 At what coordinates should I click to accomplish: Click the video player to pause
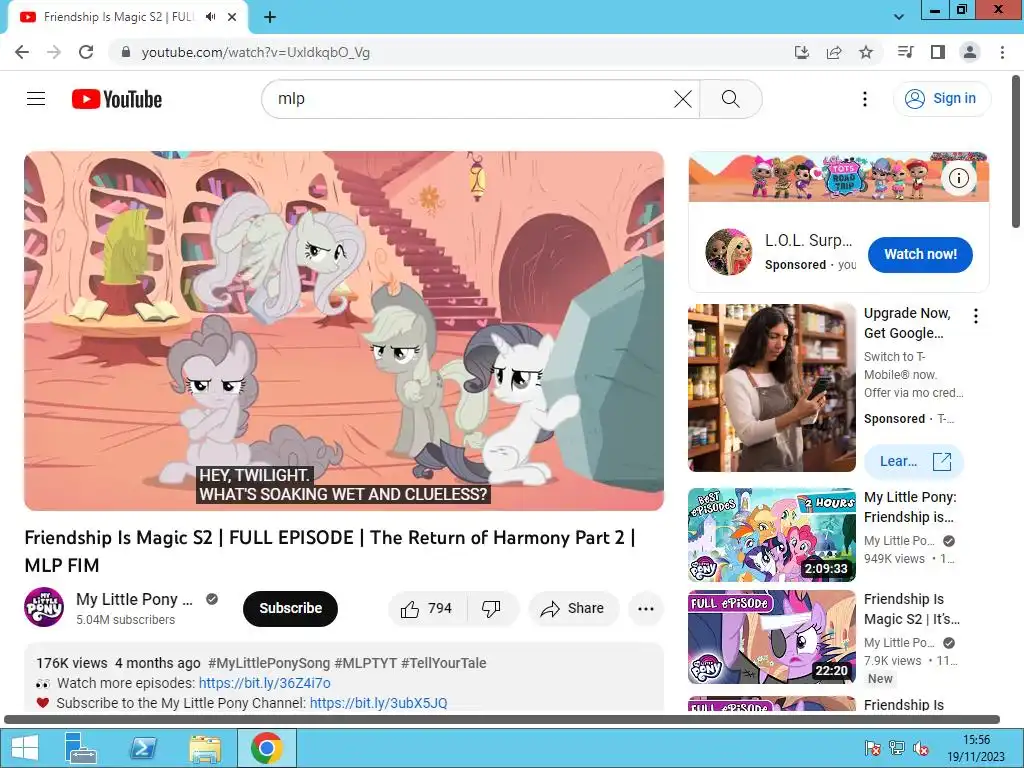tap(344, 331)
